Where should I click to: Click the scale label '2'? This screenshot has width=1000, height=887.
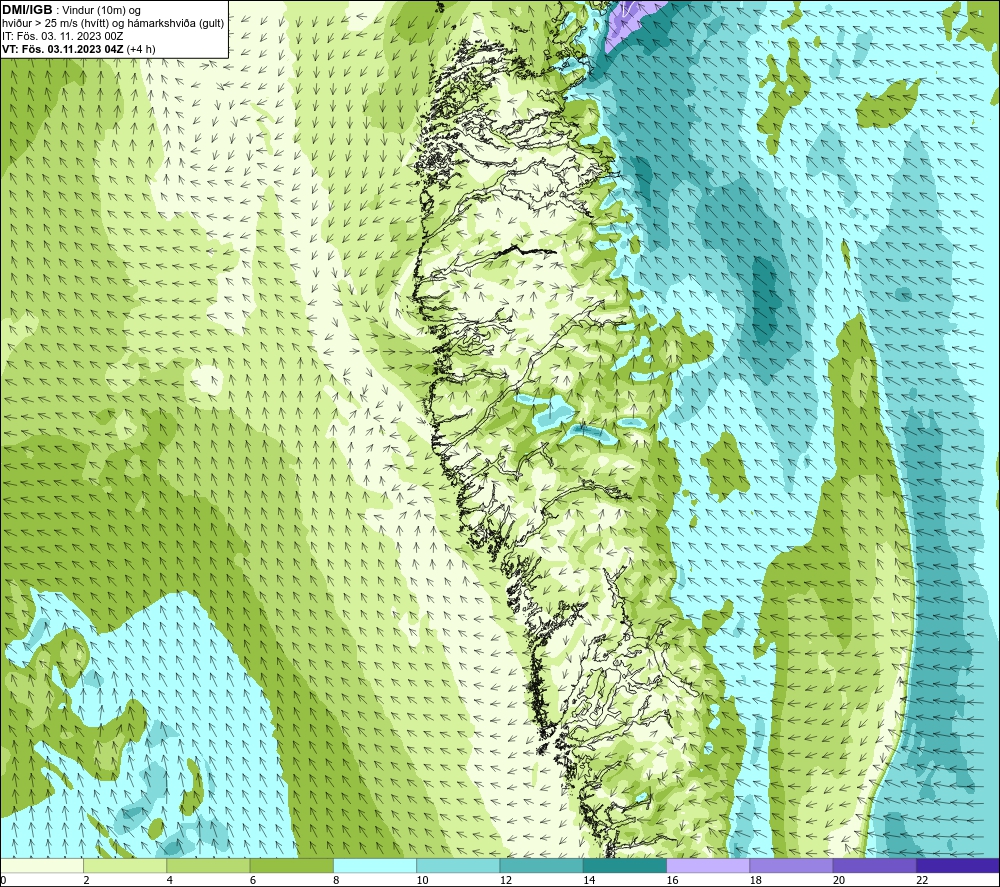point(86,880)
